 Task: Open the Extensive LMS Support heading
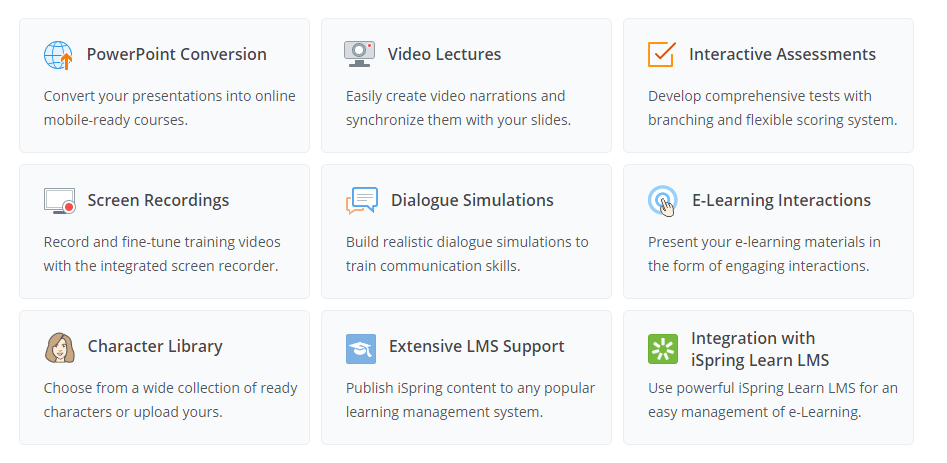point(476,346)
